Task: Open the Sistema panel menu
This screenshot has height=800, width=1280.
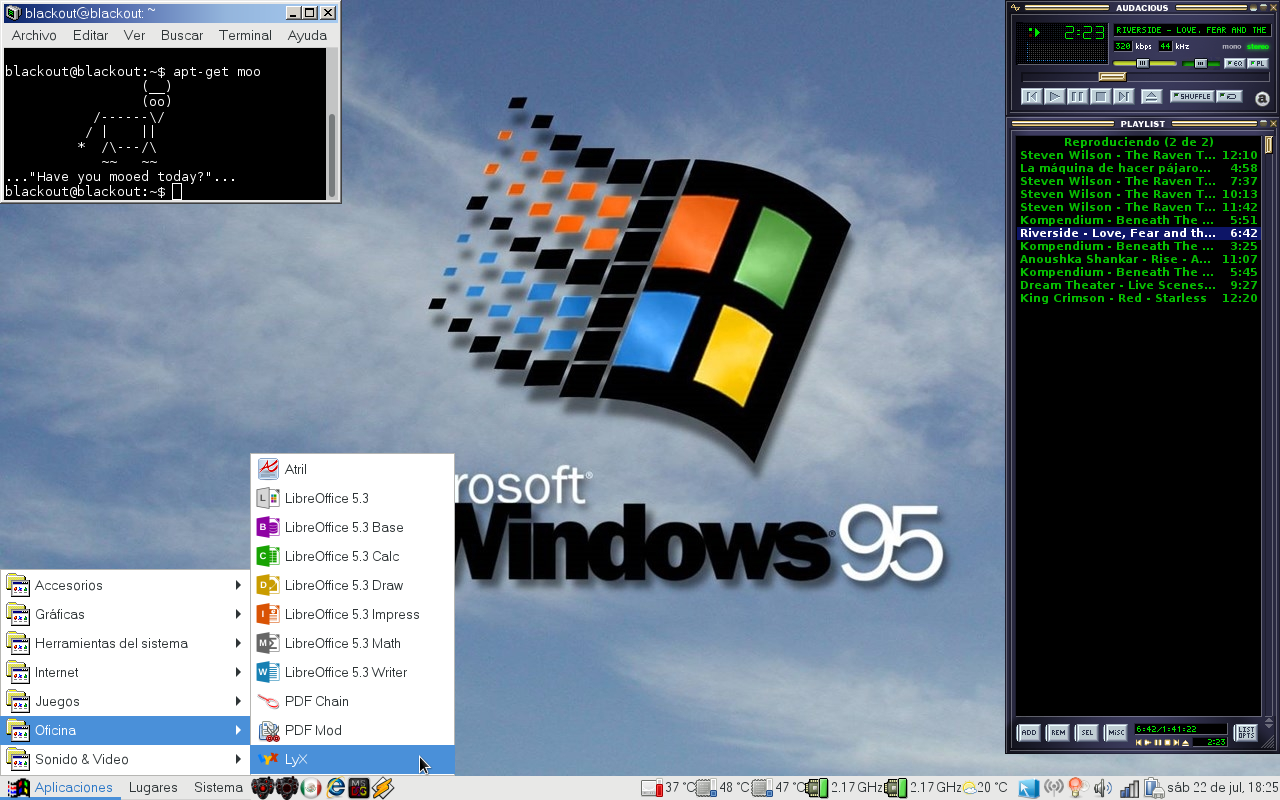Action: pyautogui.click(x=218, y=787)
